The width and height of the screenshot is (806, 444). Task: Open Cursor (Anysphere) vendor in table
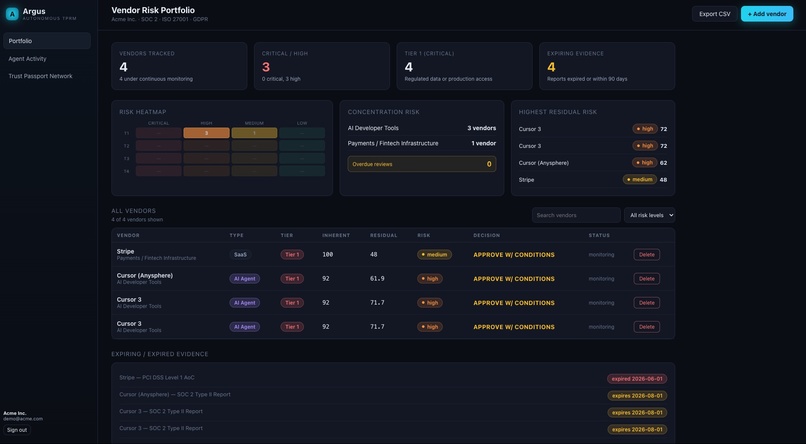point(144,275)
